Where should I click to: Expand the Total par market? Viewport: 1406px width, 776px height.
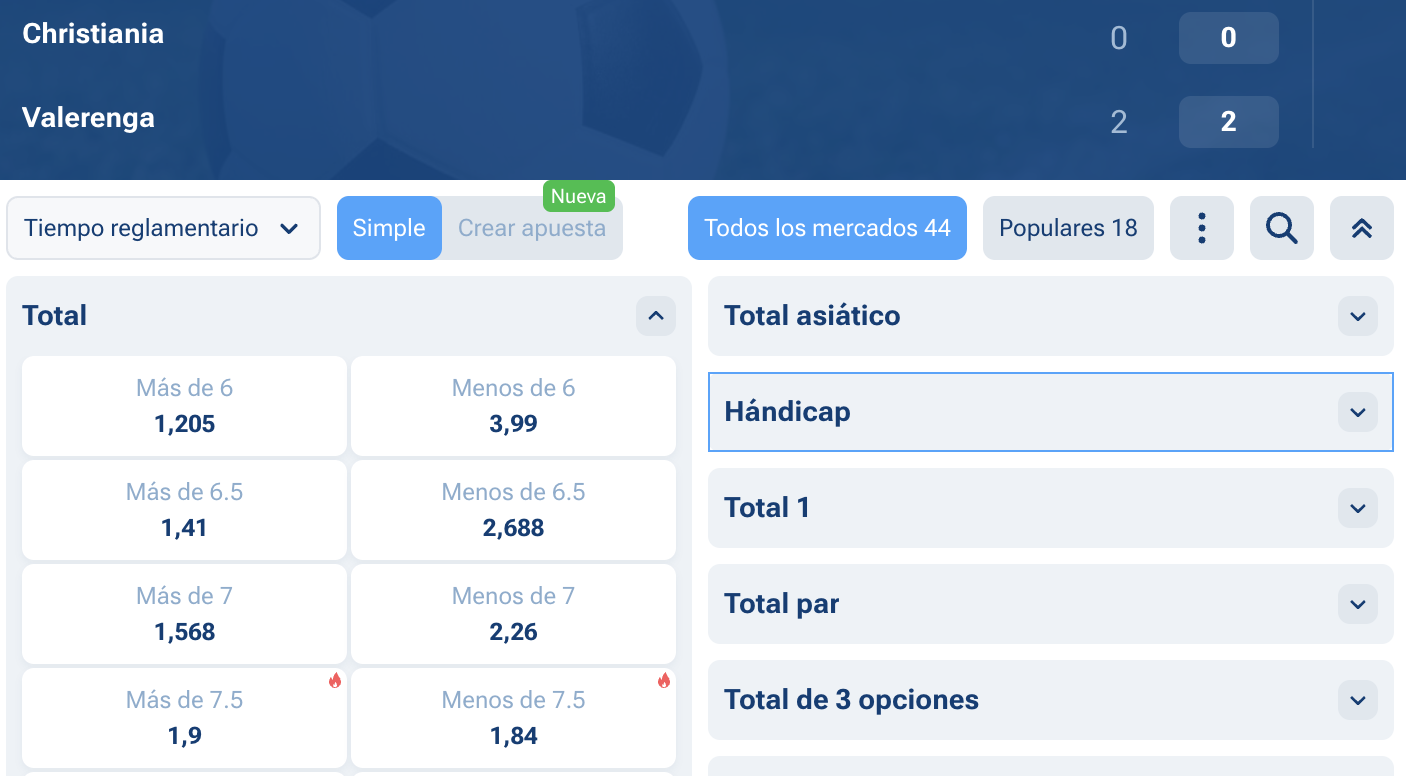tap(1358, 604)
